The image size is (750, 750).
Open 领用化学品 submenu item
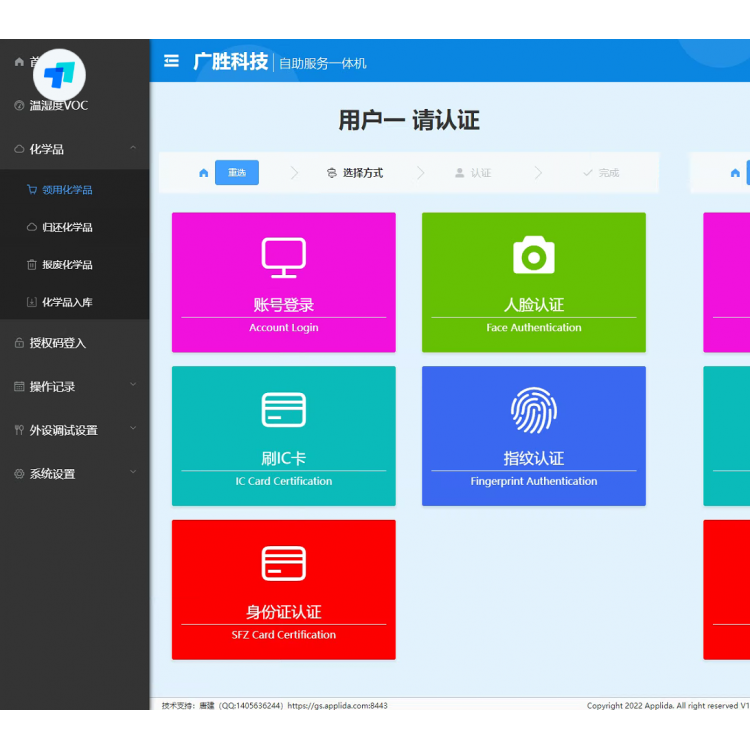coord(67,190)
